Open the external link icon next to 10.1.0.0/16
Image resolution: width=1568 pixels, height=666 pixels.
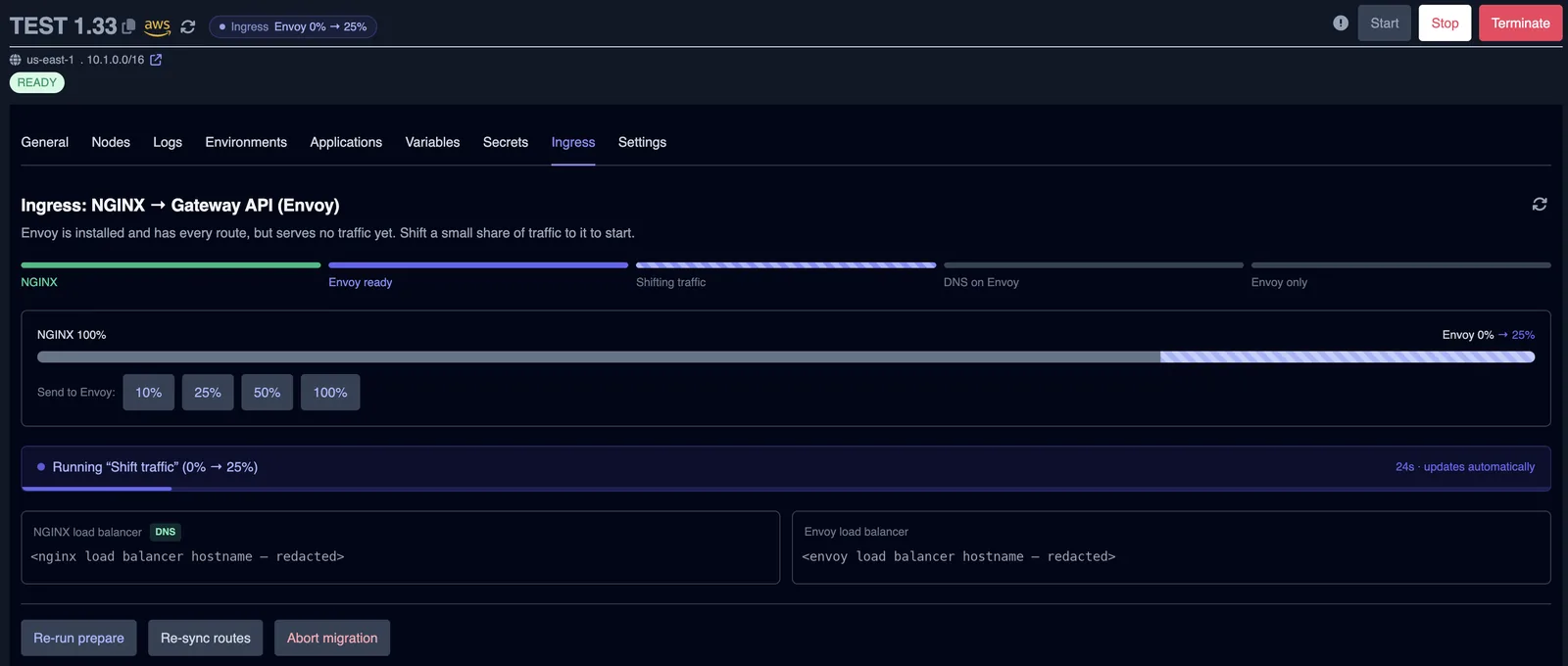coord(156,60)
